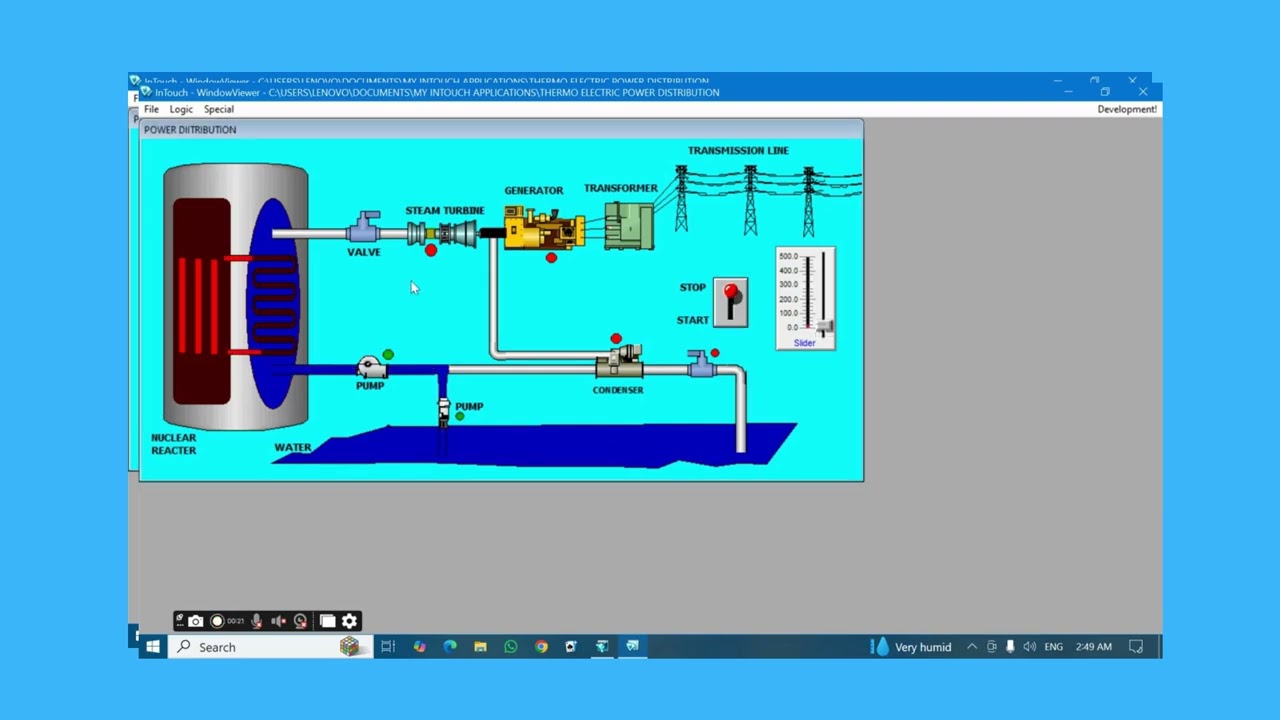
Task: Click the POWER DIITRIBUTION window title
Action: (190, 129)
